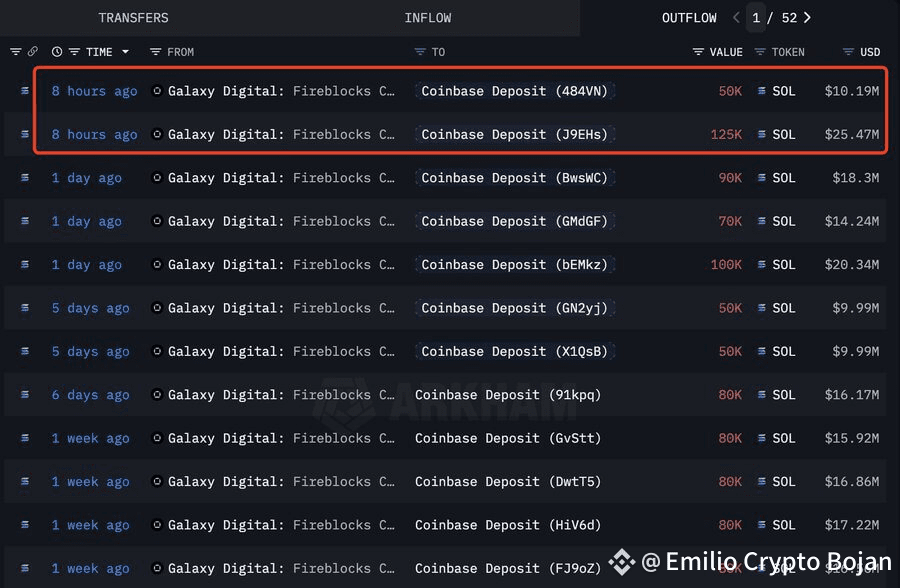Click Solana chain icon in bEMkz row

tap(25, 265)
